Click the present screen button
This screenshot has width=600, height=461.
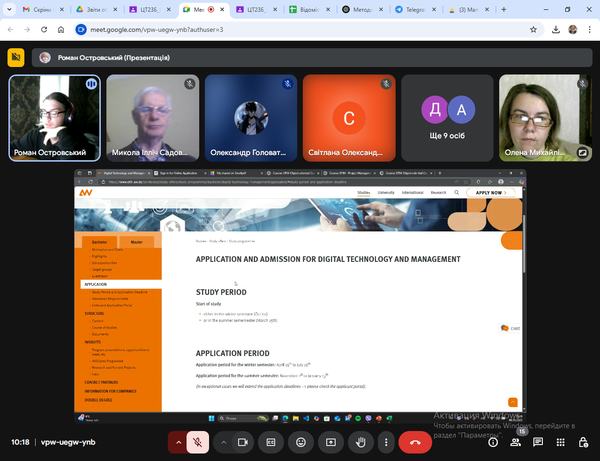coord(330,441)
